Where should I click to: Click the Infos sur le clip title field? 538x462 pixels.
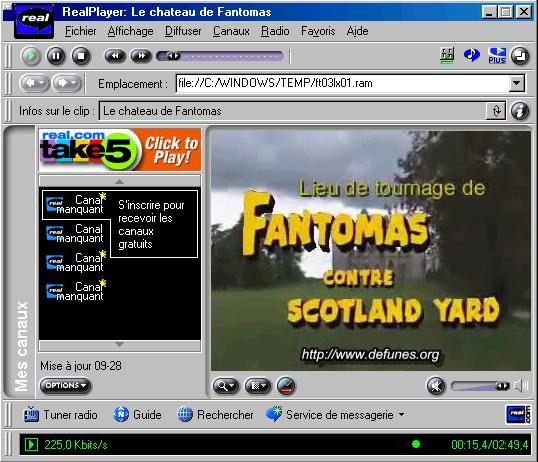(293, 111)
